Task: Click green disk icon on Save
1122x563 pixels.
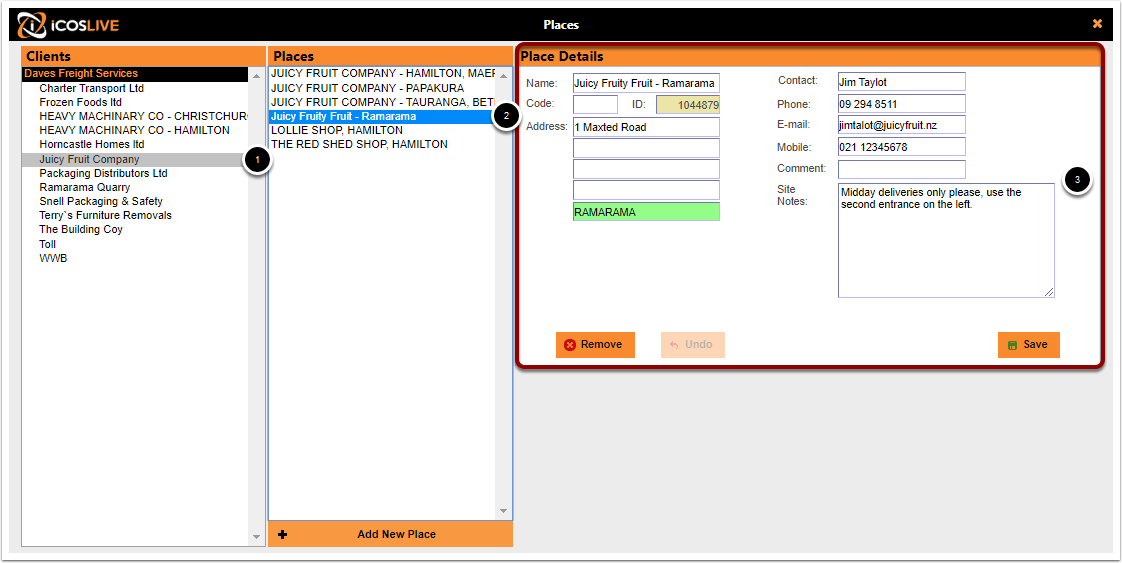Action: point(1013,345)
